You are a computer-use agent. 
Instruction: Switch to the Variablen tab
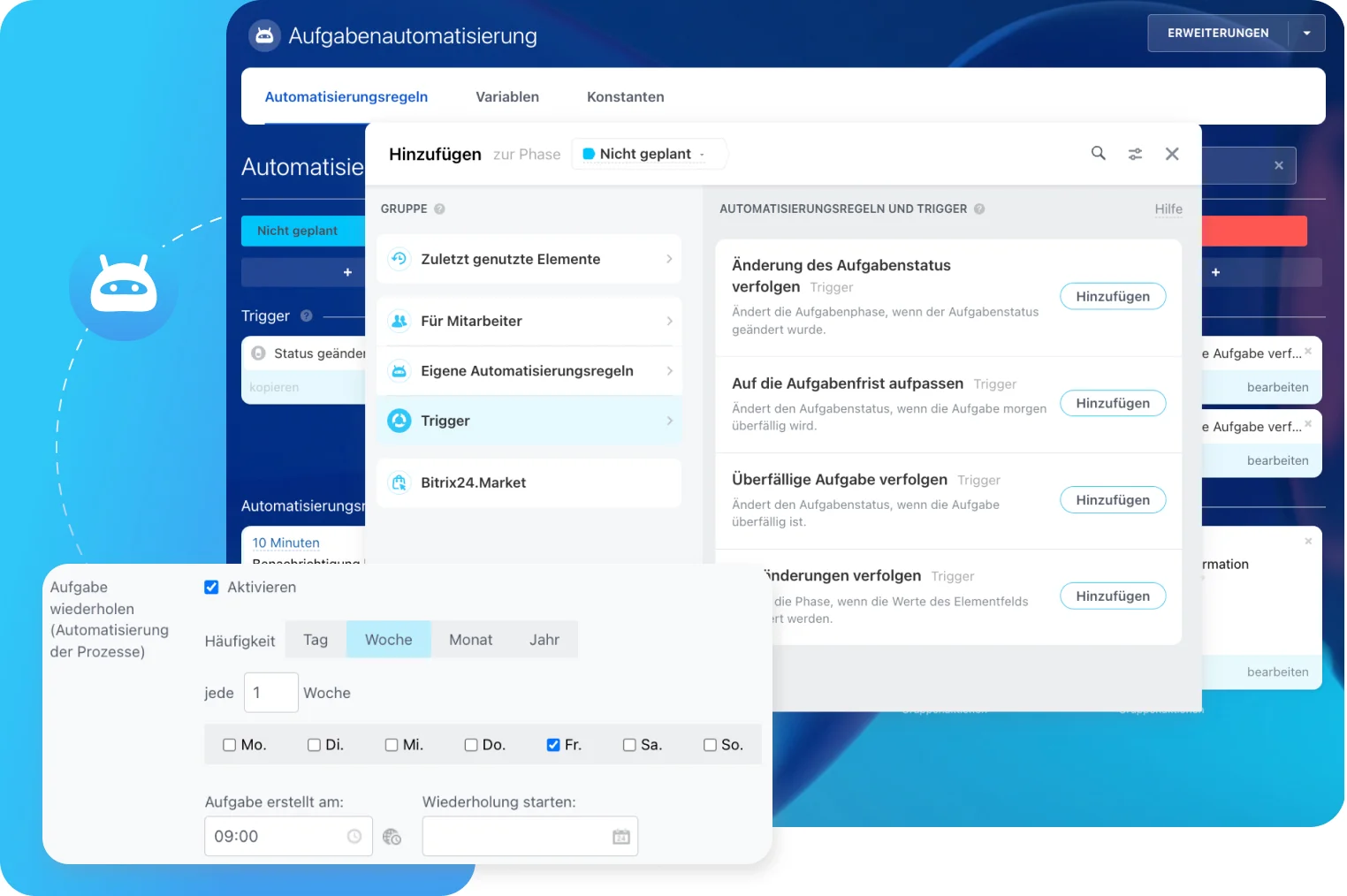(x=506, y=97)
